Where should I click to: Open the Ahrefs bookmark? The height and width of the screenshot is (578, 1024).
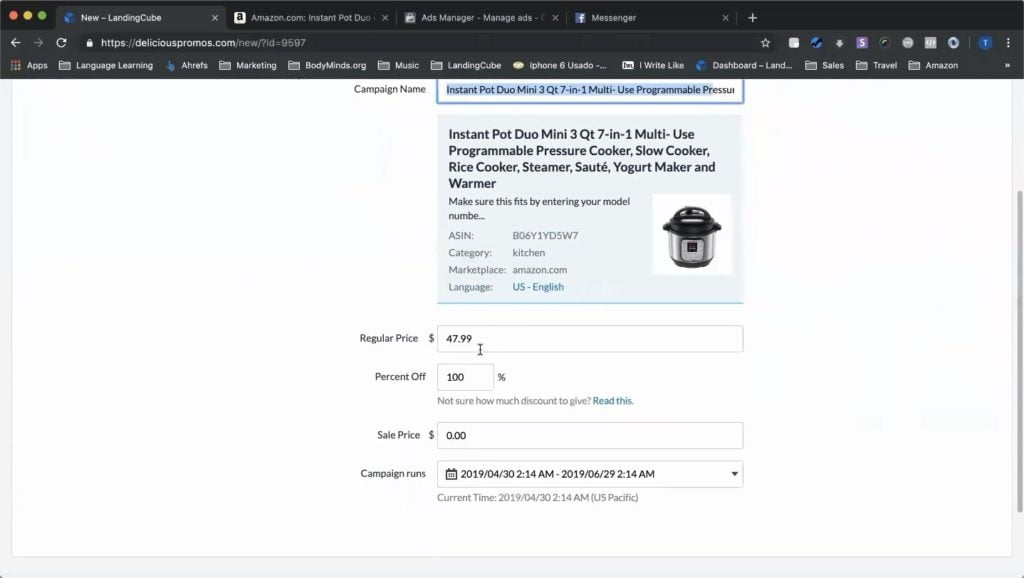(x=187, y=65)
